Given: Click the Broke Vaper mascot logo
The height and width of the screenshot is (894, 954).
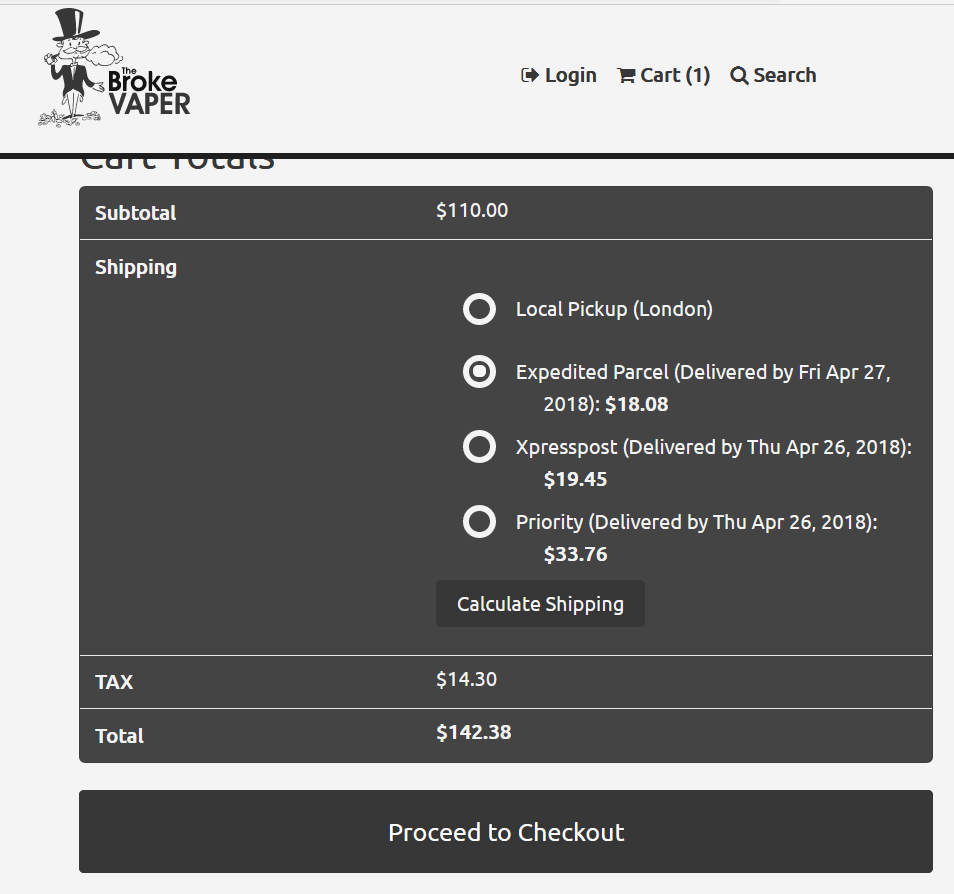Looking at the screenshot, I should (x=114, y=67).
